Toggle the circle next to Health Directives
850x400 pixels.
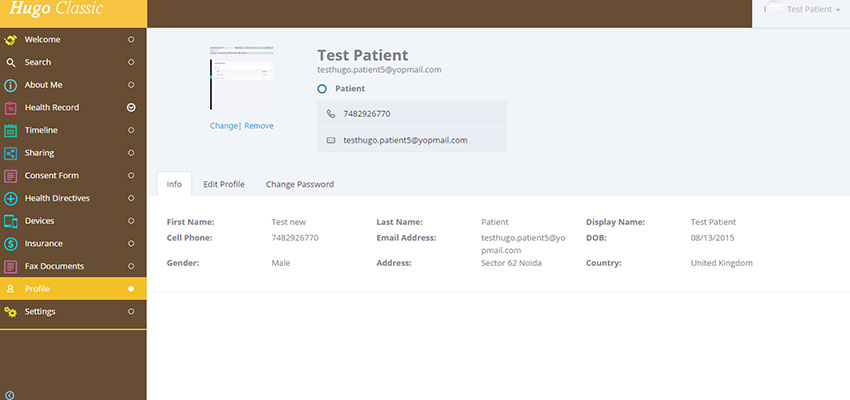tap(131, 198)
